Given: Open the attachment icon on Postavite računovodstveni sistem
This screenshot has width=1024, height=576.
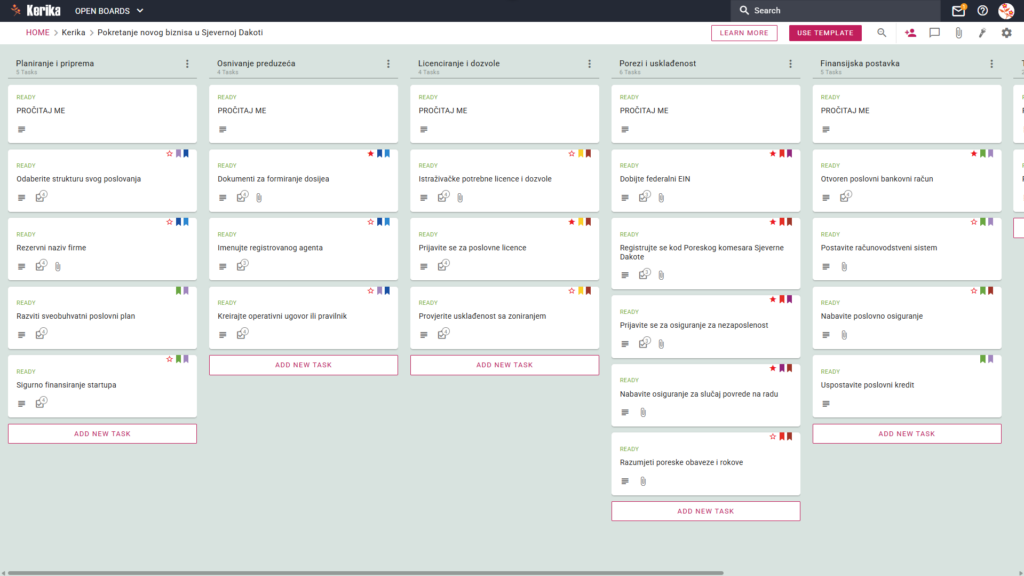Looking at the screenshot, I should [844, 266].
